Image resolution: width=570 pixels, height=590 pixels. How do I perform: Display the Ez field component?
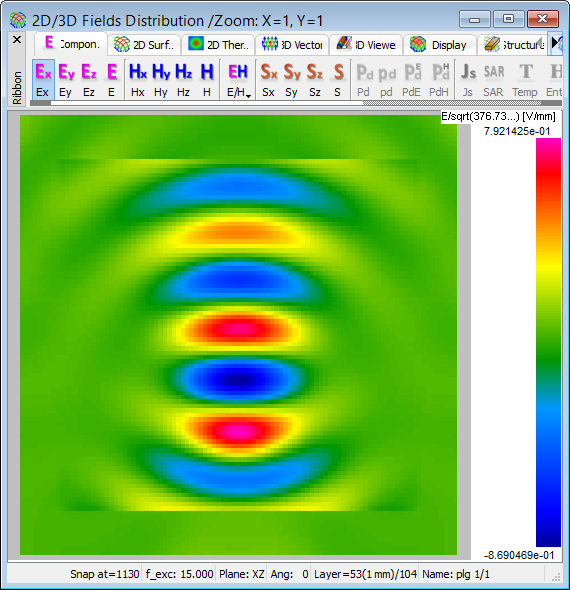(x=89, y=80)
